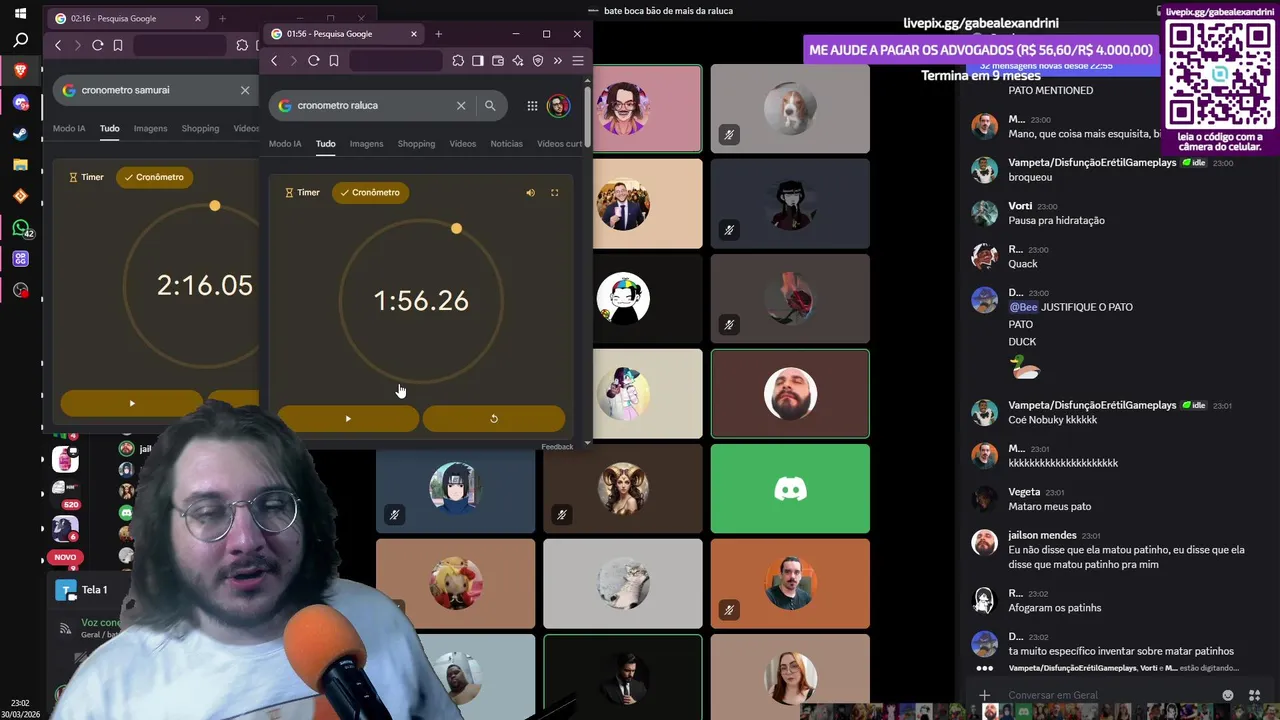Open Brave browser from taskbar
Image resolution: width=1280 pixels, height=720 pixels.
[x=21, y=71]
